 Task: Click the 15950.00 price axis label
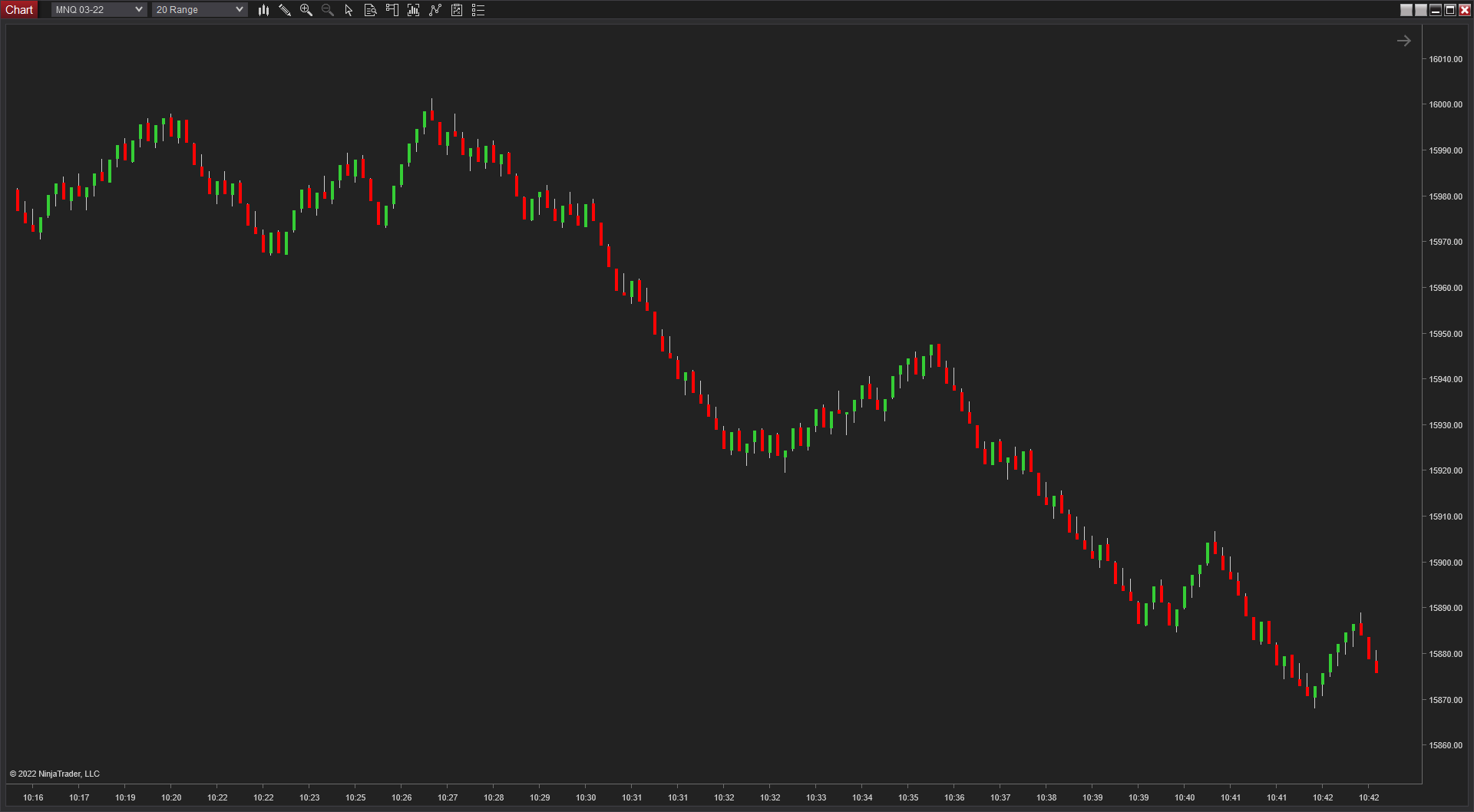(1446, 334)
